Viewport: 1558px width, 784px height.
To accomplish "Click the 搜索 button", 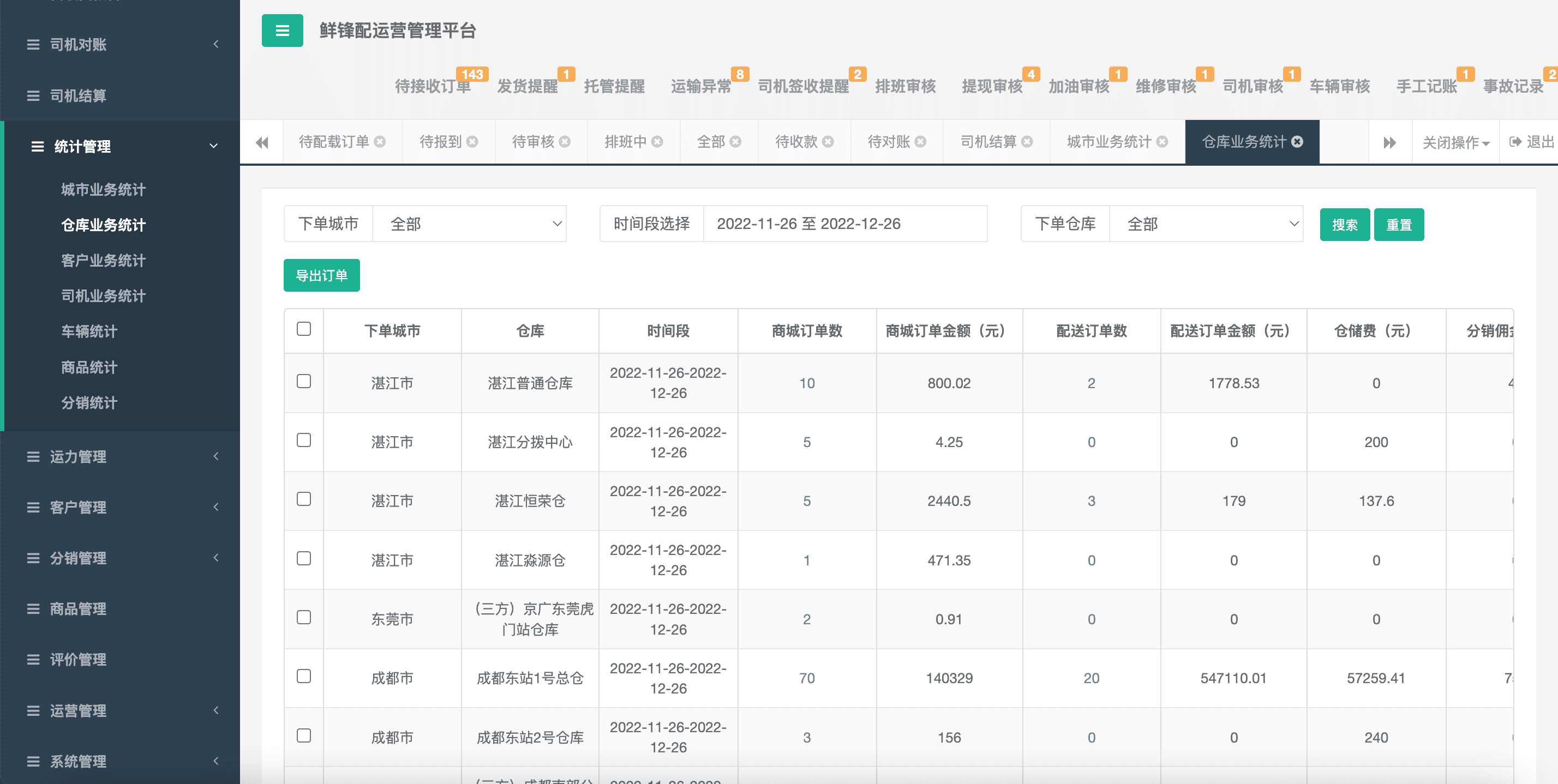I will click(x=1345, y=225).
